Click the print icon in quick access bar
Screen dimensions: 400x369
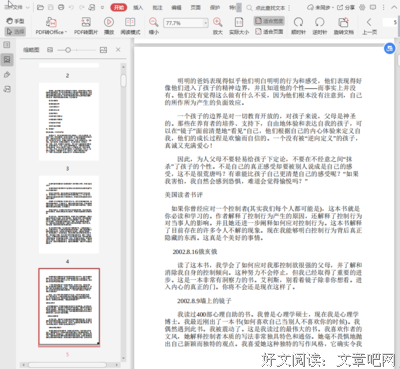61,7
